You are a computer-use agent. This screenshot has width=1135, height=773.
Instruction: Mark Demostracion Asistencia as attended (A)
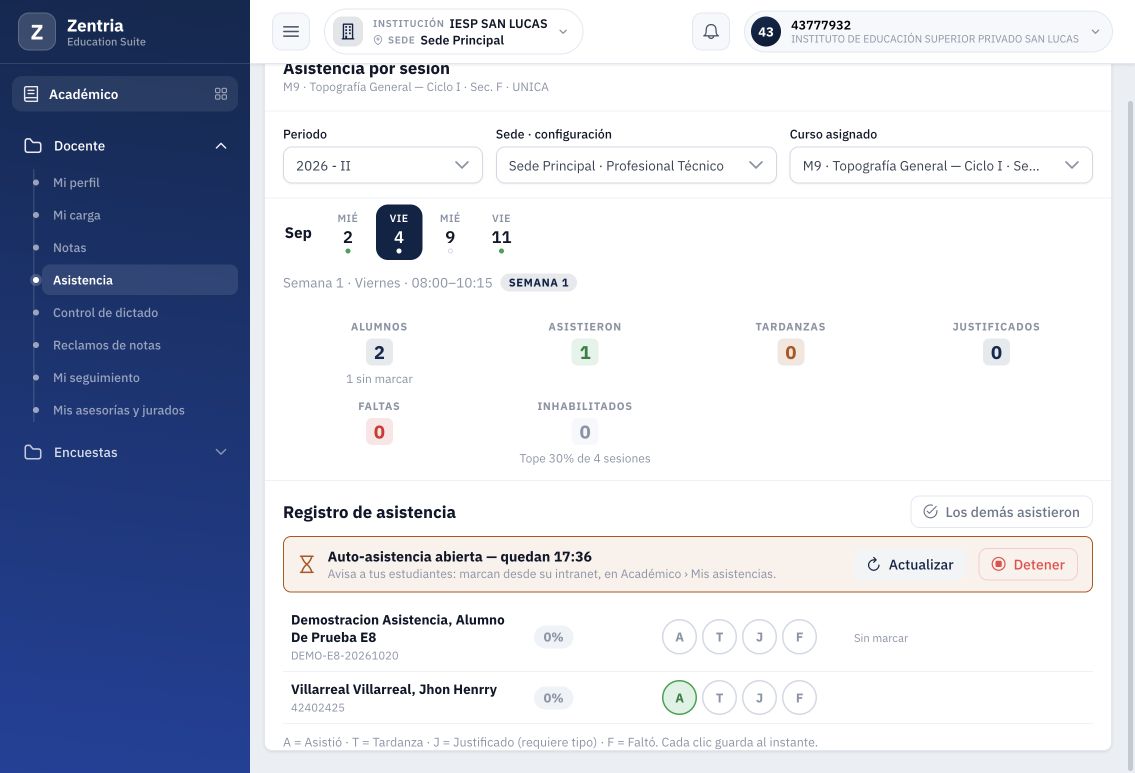679,637
